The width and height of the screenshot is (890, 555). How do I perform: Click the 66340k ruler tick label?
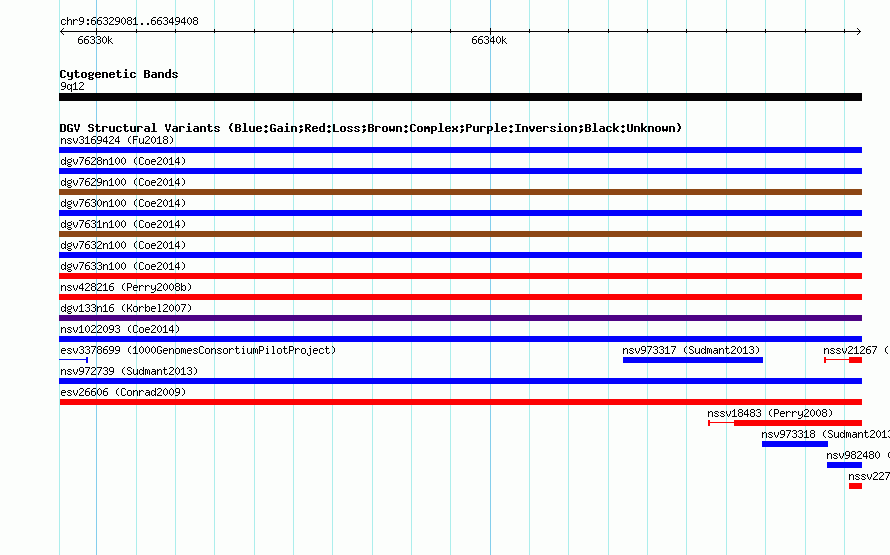tap(489, 40)
